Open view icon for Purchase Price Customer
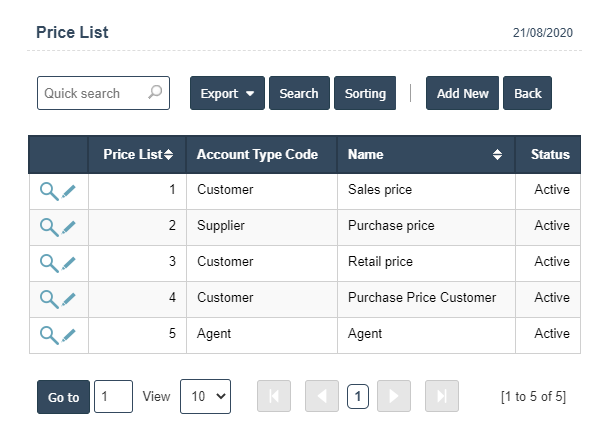The height and width of the screenshot is (440, 601). [x=48, y=298]
